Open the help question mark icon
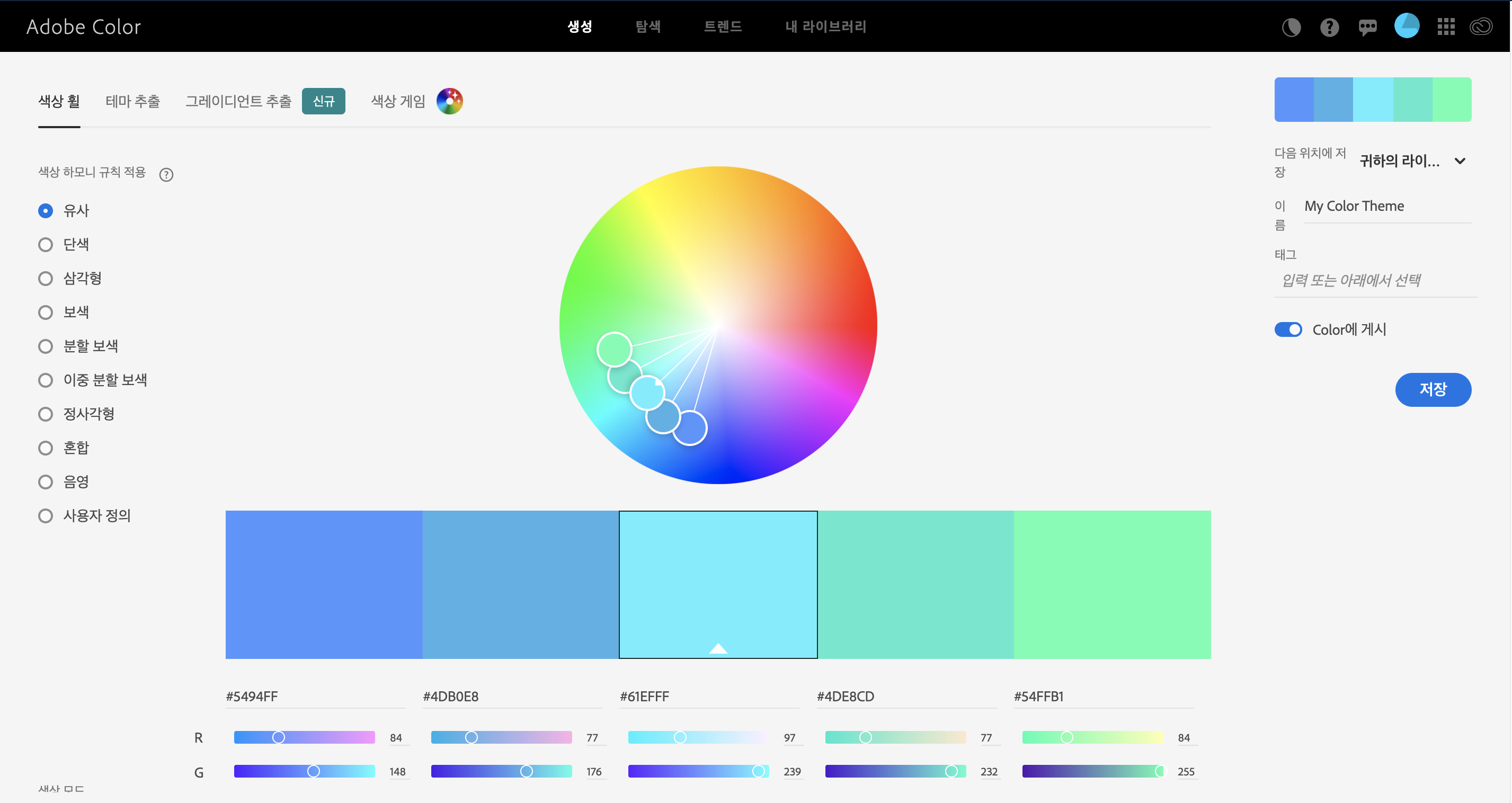This screenshot has width=1512, height=803. click(x=1329, y=27)
